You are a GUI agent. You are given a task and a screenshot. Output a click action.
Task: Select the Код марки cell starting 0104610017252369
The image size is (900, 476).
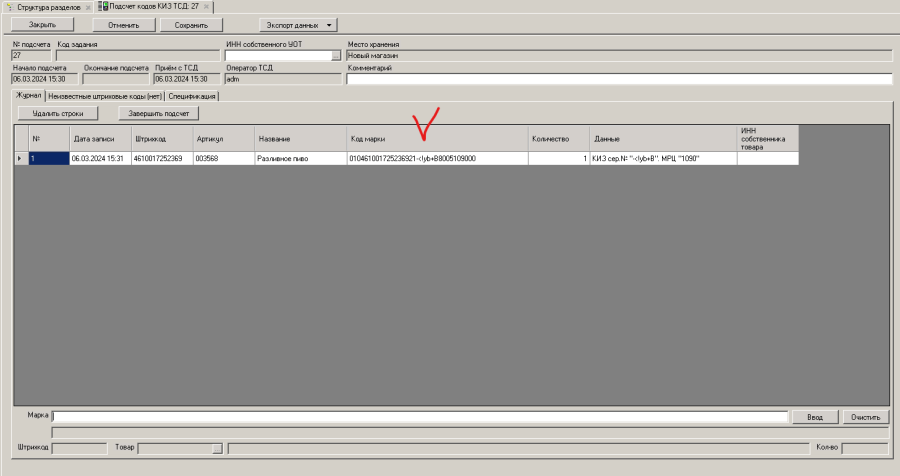[437, 158]
